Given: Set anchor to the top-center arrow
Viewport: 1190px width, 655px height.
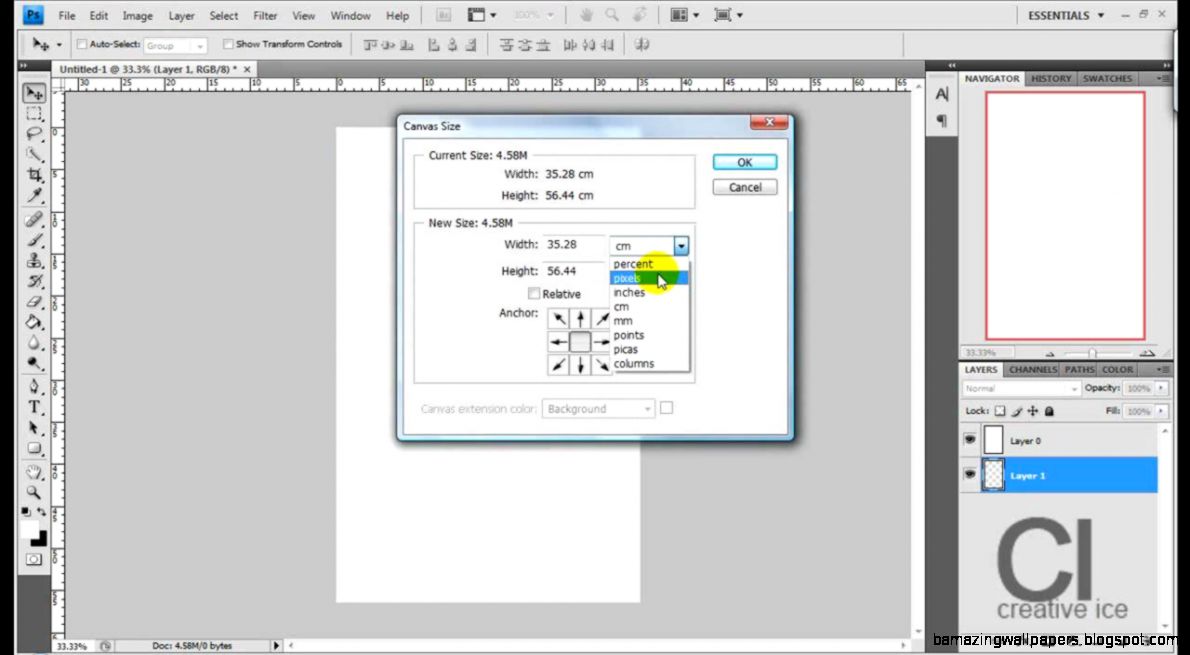Looking at the screenshot, I should [x=580, y=319].
